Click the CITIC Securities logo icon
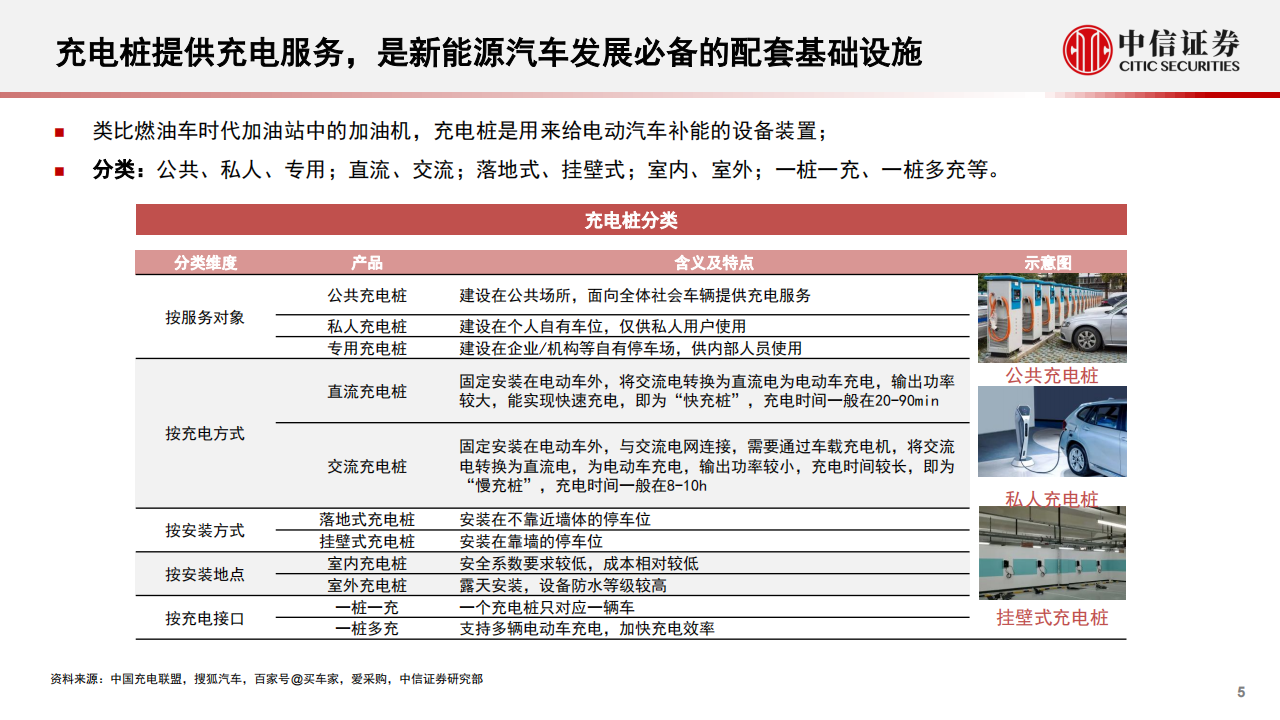Viewport: 1280px width, 720px height. click(1088, 51)
